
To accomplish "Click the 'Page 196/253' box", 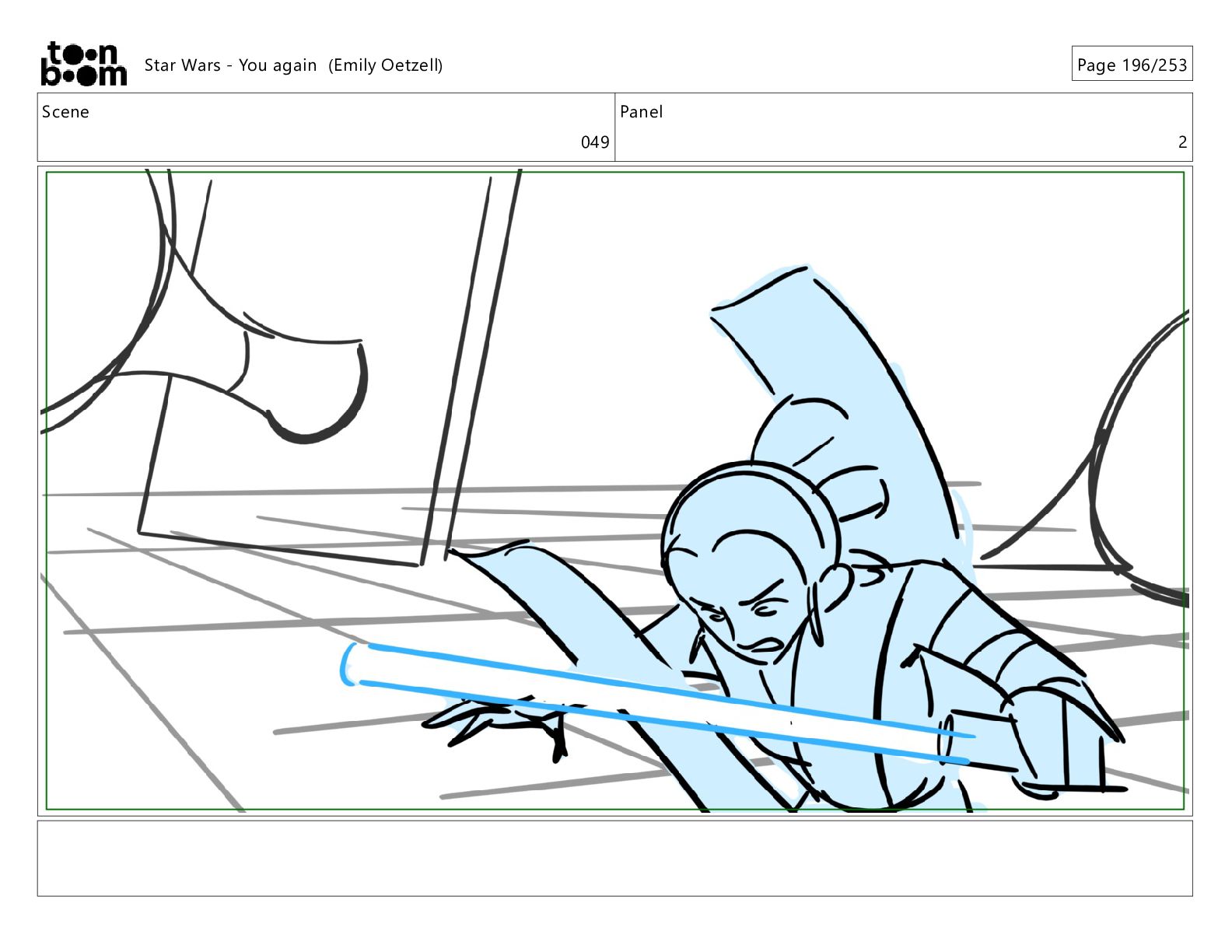I will point(1132,64).
